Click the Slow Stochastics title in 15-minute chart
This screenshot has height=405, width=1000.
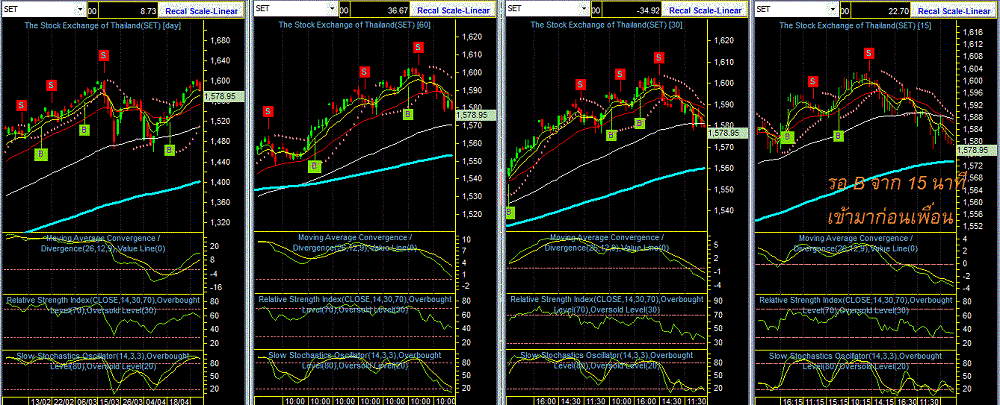pyautogui.click(x=857, y=359)
